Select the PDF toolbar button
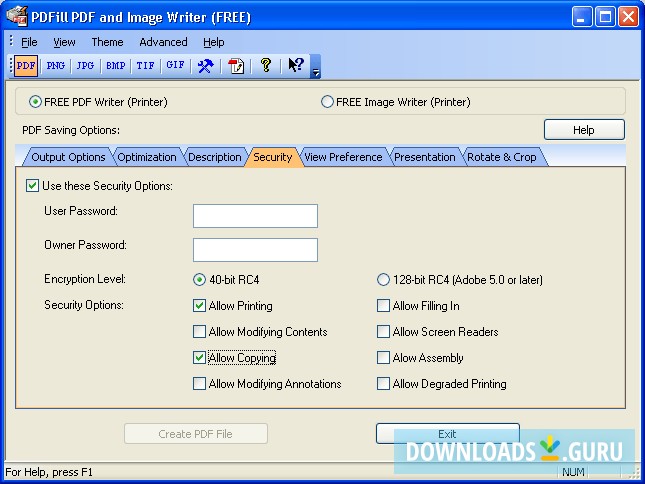The height and width of the screenshot is (484, 645). [26, 66]
